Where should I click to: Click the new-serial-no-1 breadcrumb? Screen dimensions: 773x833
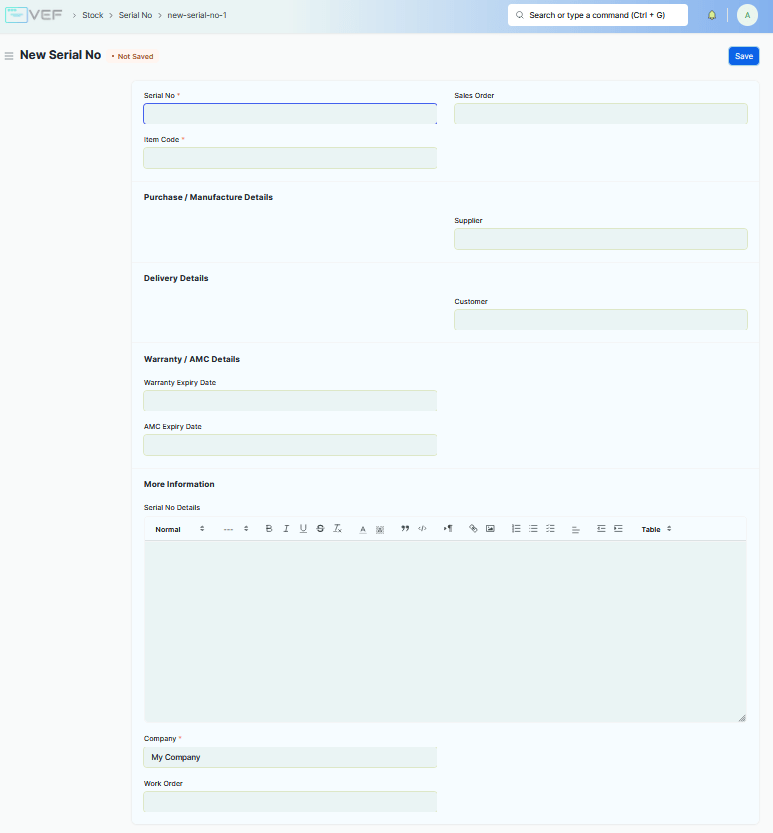point(197,15)
